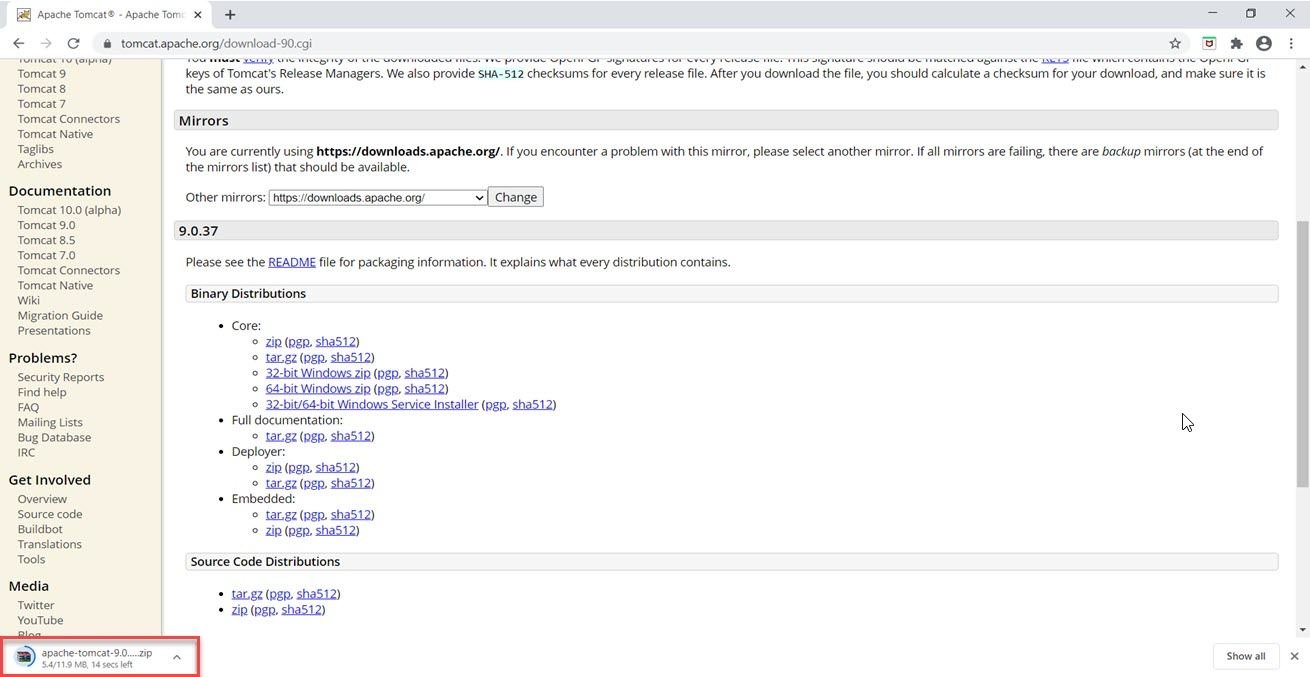Open the YouTube link under Media
The width and height of the screenshot is (1310, 677).
[40, 620]
